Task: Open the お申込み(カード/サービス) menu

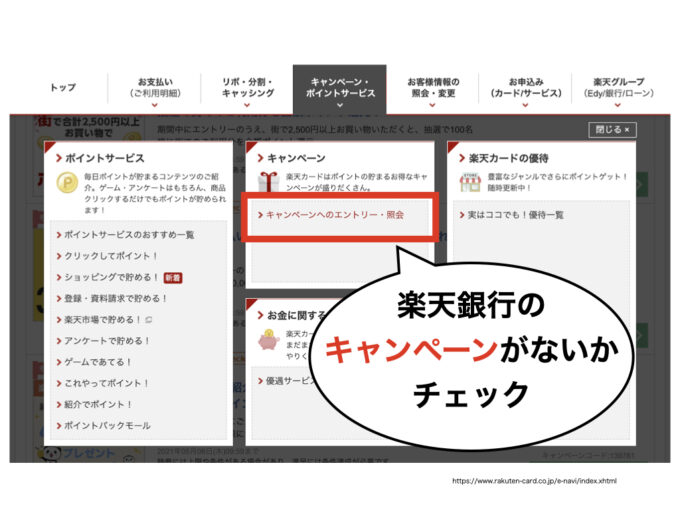Action: pyautogui.click(x=526, y=88)
